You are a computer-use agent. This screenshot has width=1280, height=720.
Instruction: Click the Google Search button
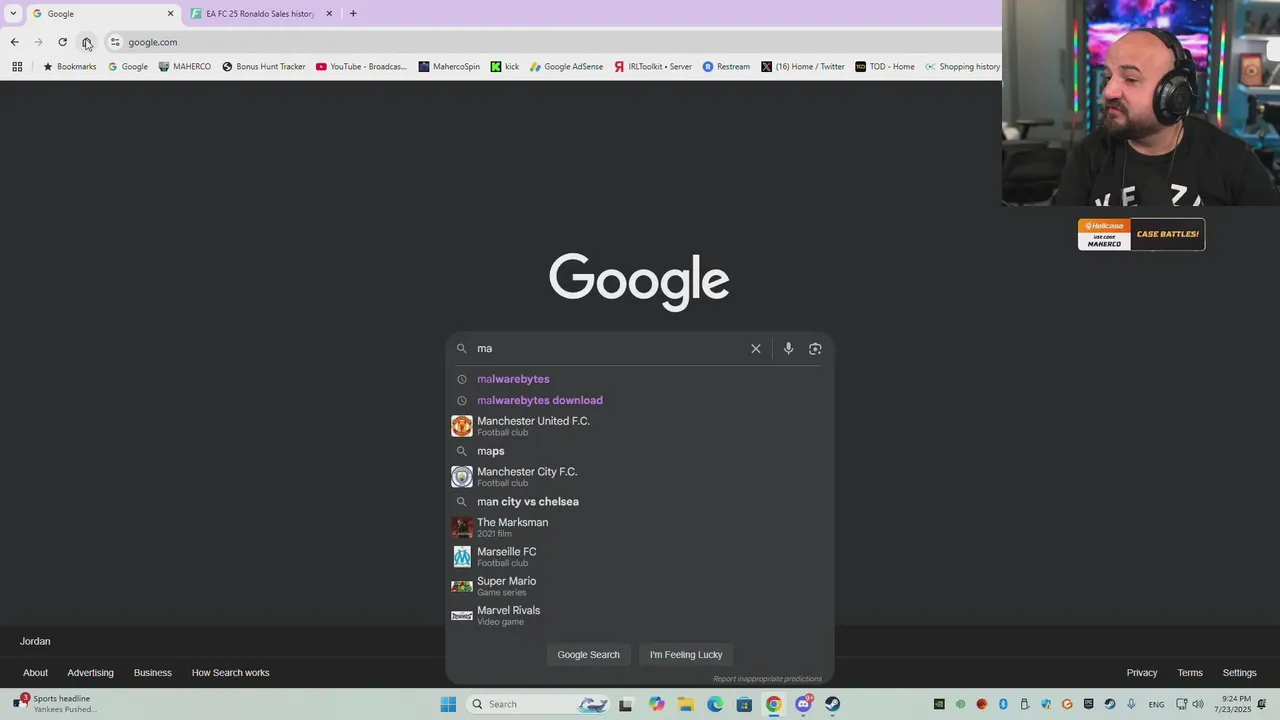pyautogui.click(x=588, y=654)
